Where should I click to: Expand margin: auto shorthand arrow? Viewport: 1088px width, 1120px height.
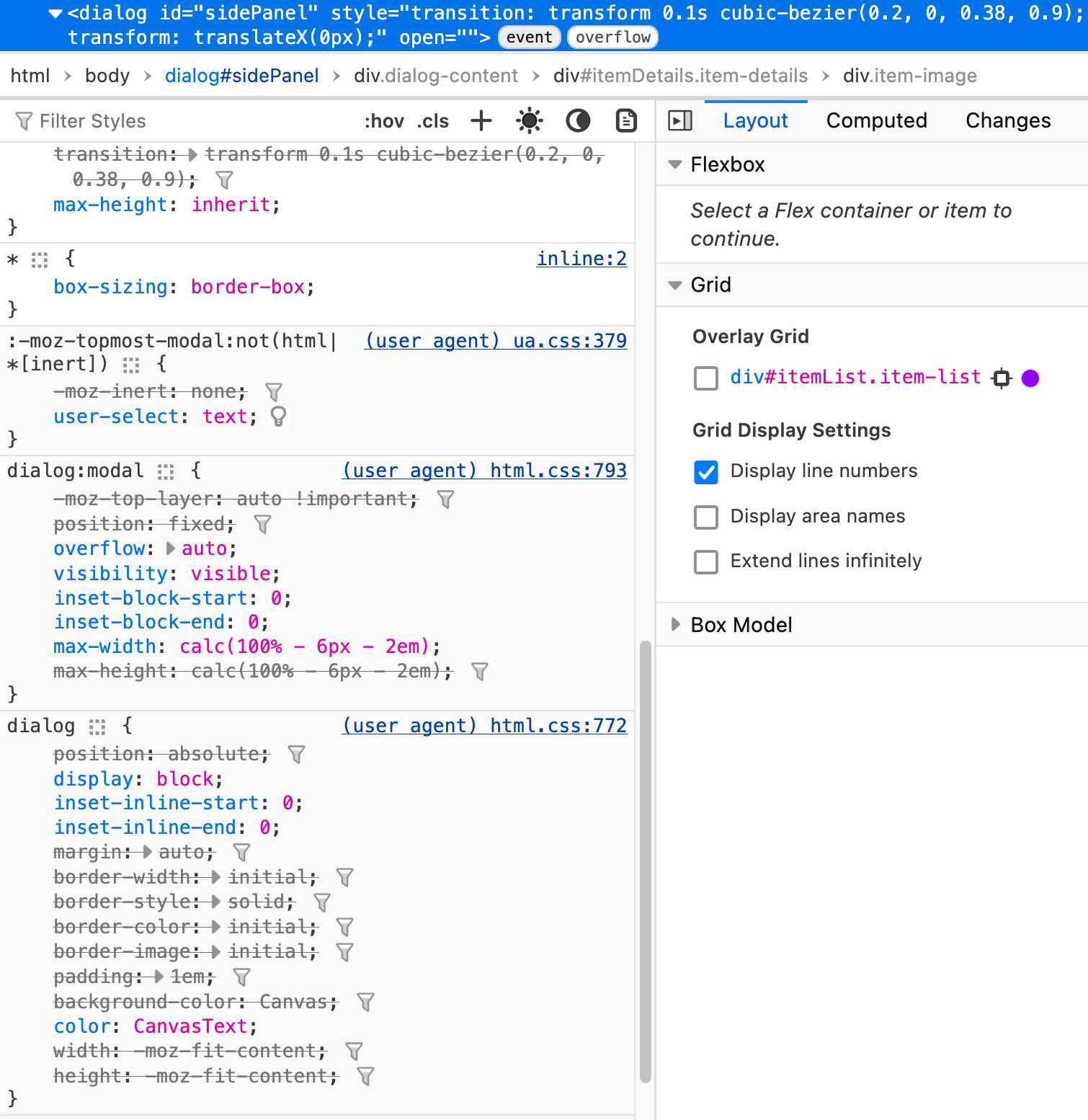[x=148, y=852]
